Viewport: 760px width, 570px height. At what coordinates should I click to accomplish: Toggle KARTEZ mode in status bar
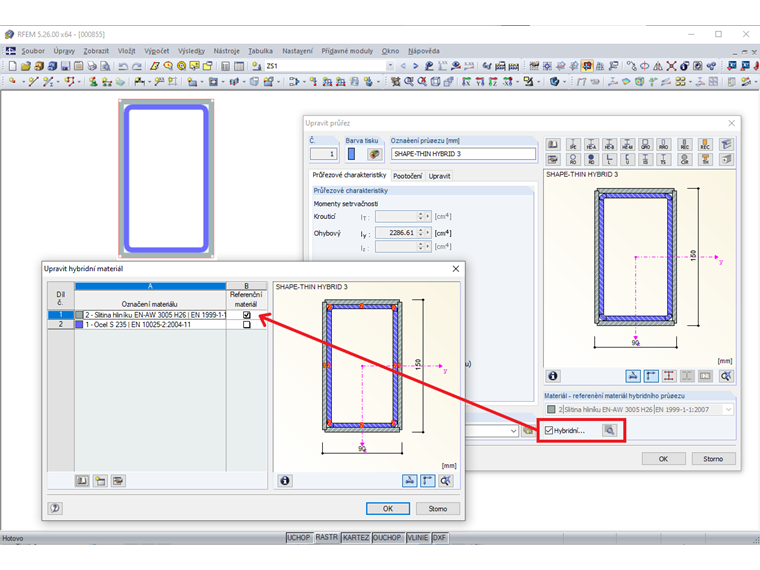pos(356,538)
